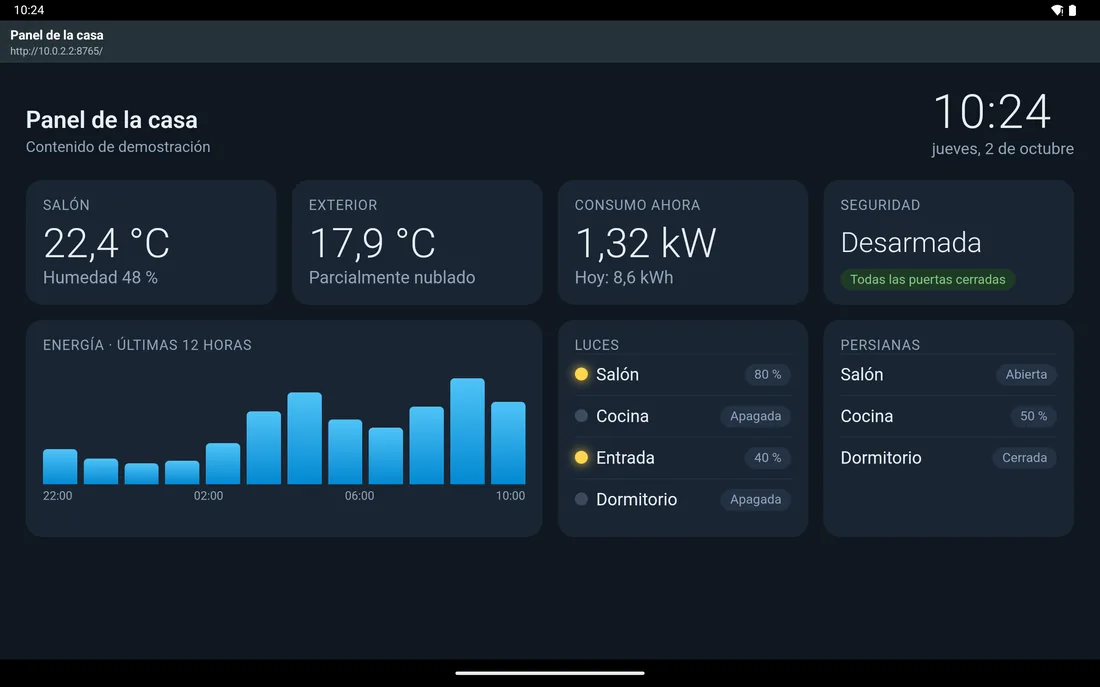Click the 22:00 chart axis label
Image resolution: width=1100 pixels, height=687 pixels.
[x=58, y=495]
